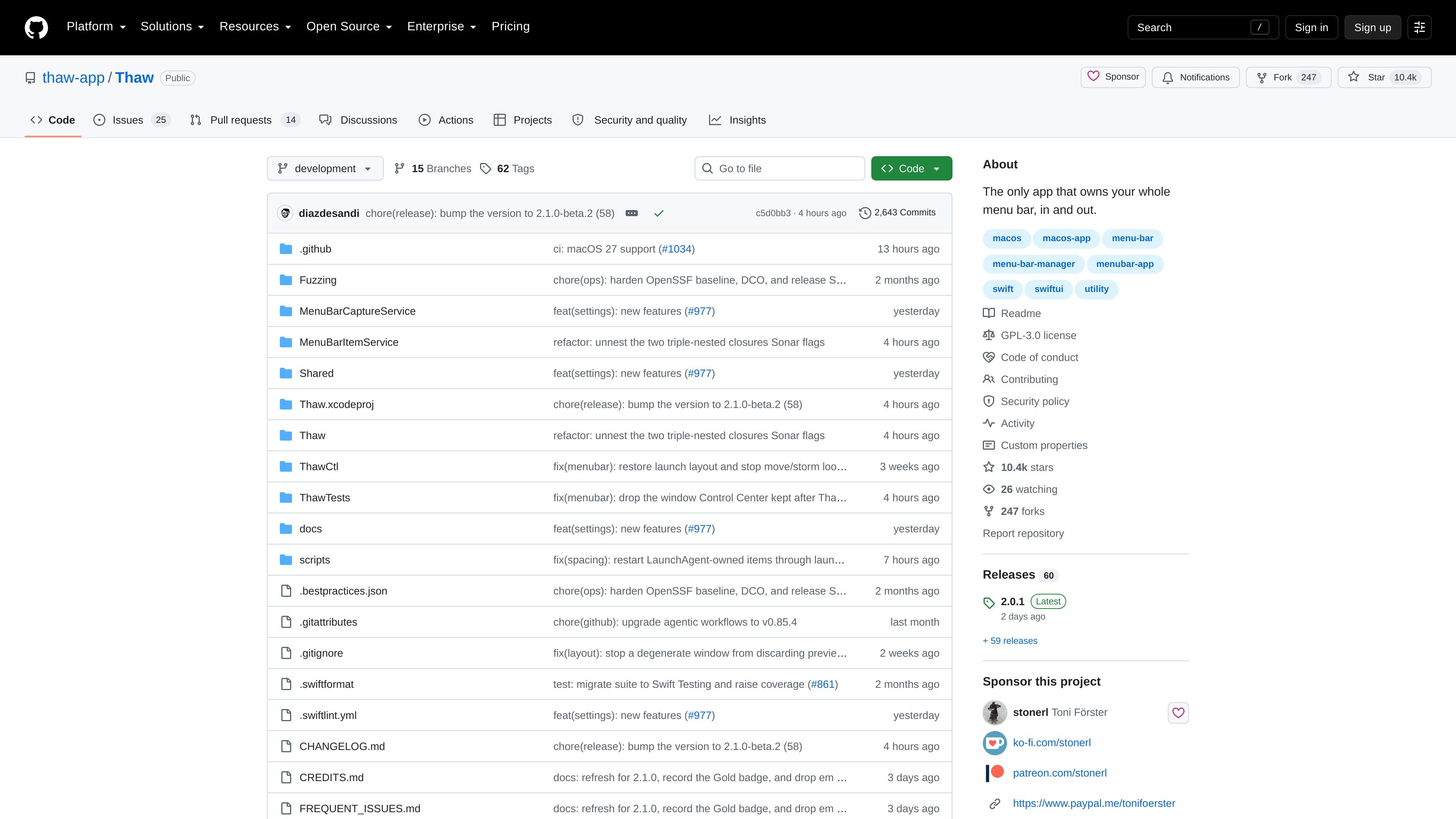
Task: Open the MenuBarCaptureService folder
Action: pos(357,311)
